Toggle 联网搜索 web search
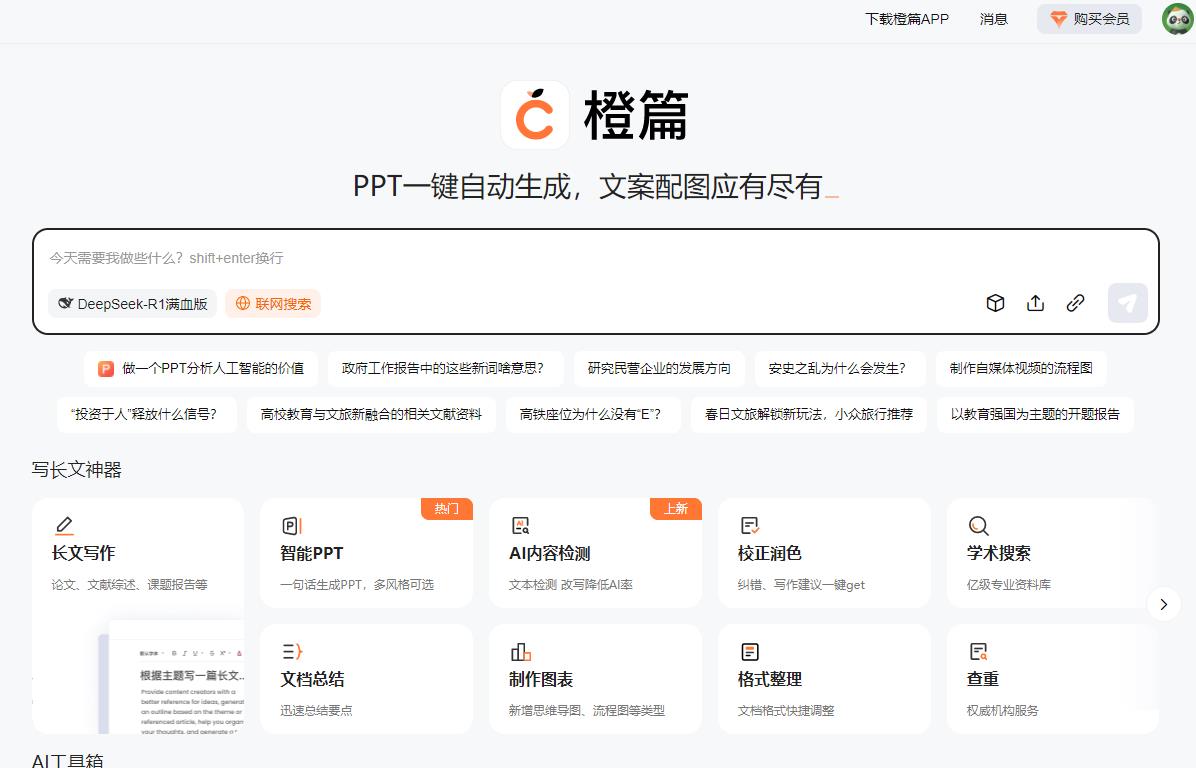Image resolution: width=1196 pixels, height=768 pixels. coord(273,304)
